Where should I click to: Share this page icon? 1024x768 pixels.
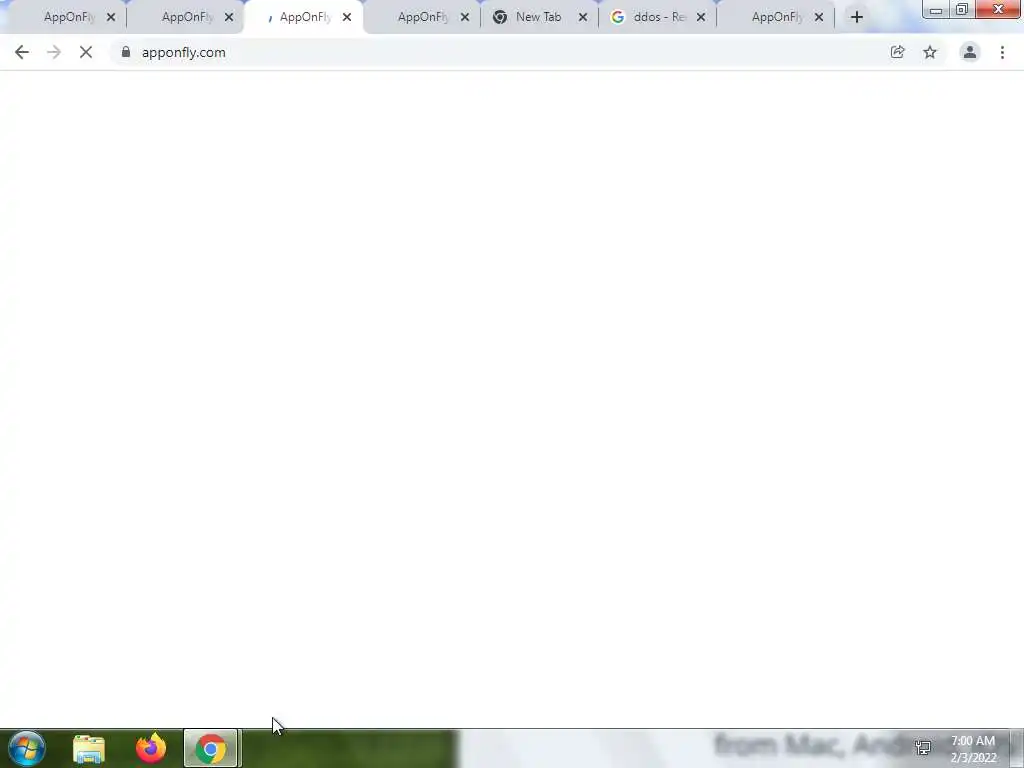pyautogui.click(x=897, y=52)
